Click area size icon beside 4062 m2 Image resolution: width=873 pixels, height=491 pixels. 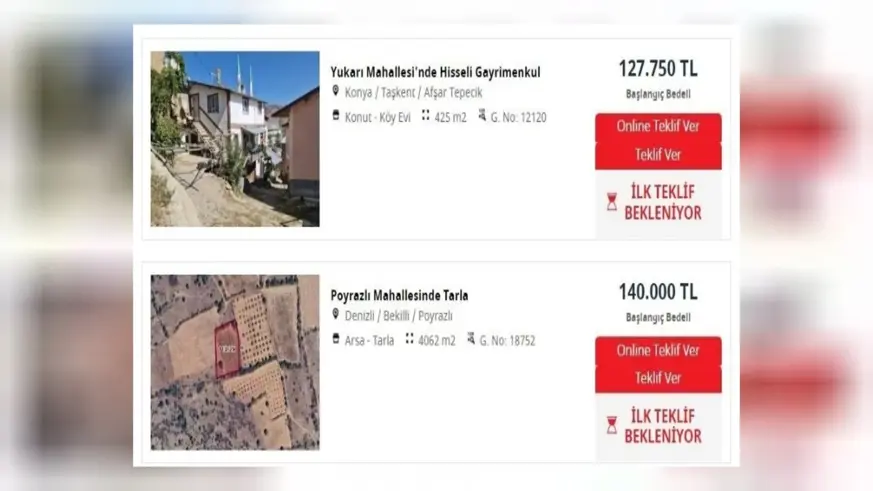click(409, 338)
